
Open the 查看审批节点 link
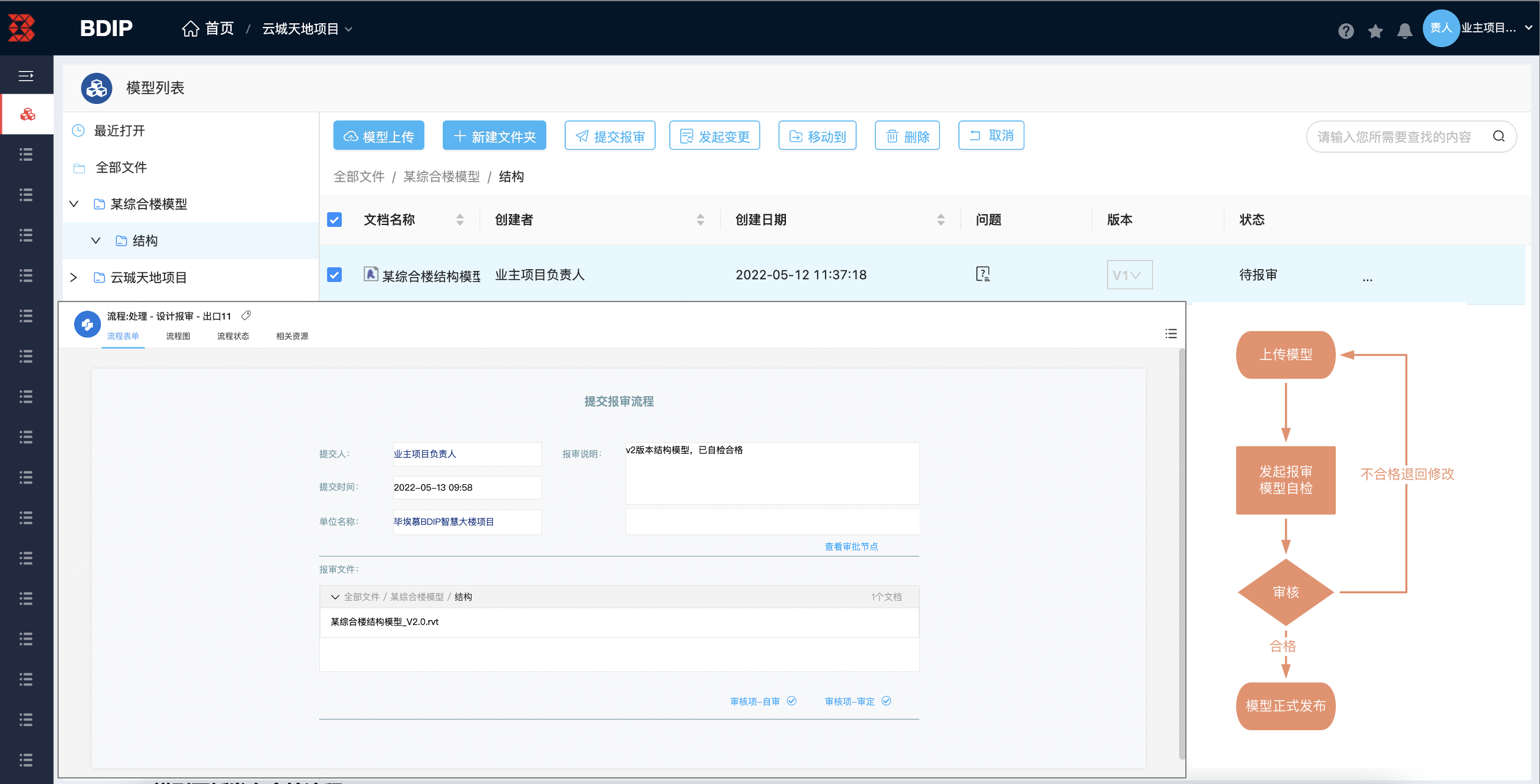(851, 546)
